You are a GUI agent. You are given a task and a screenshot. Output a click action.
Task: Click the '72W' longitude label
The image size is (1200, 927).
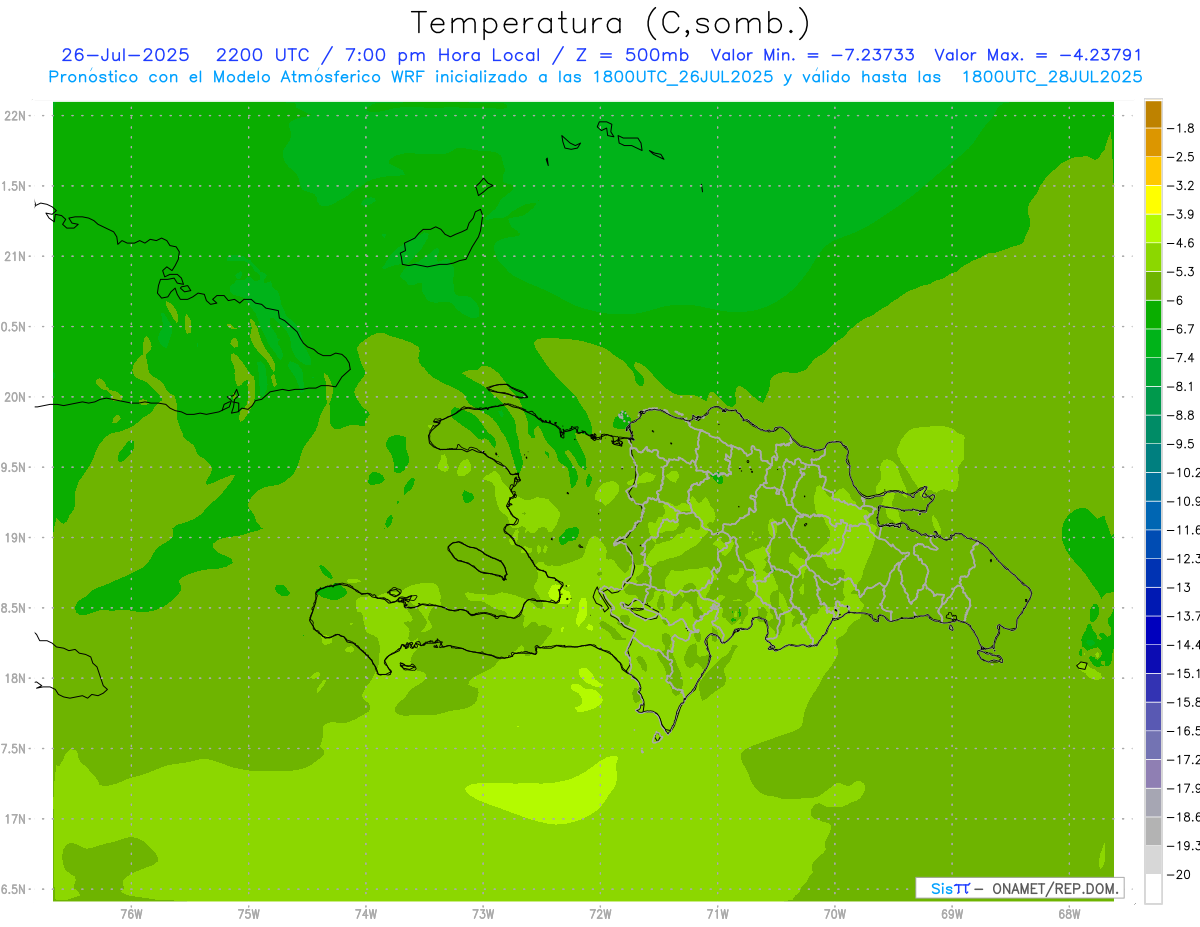pyautogui.click(x=600, y=914)
